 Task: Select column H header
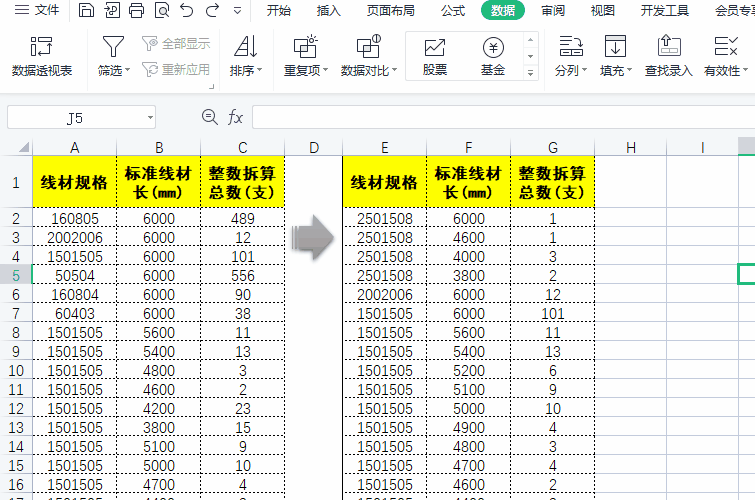pyautogui.click(x=631, y=147)
